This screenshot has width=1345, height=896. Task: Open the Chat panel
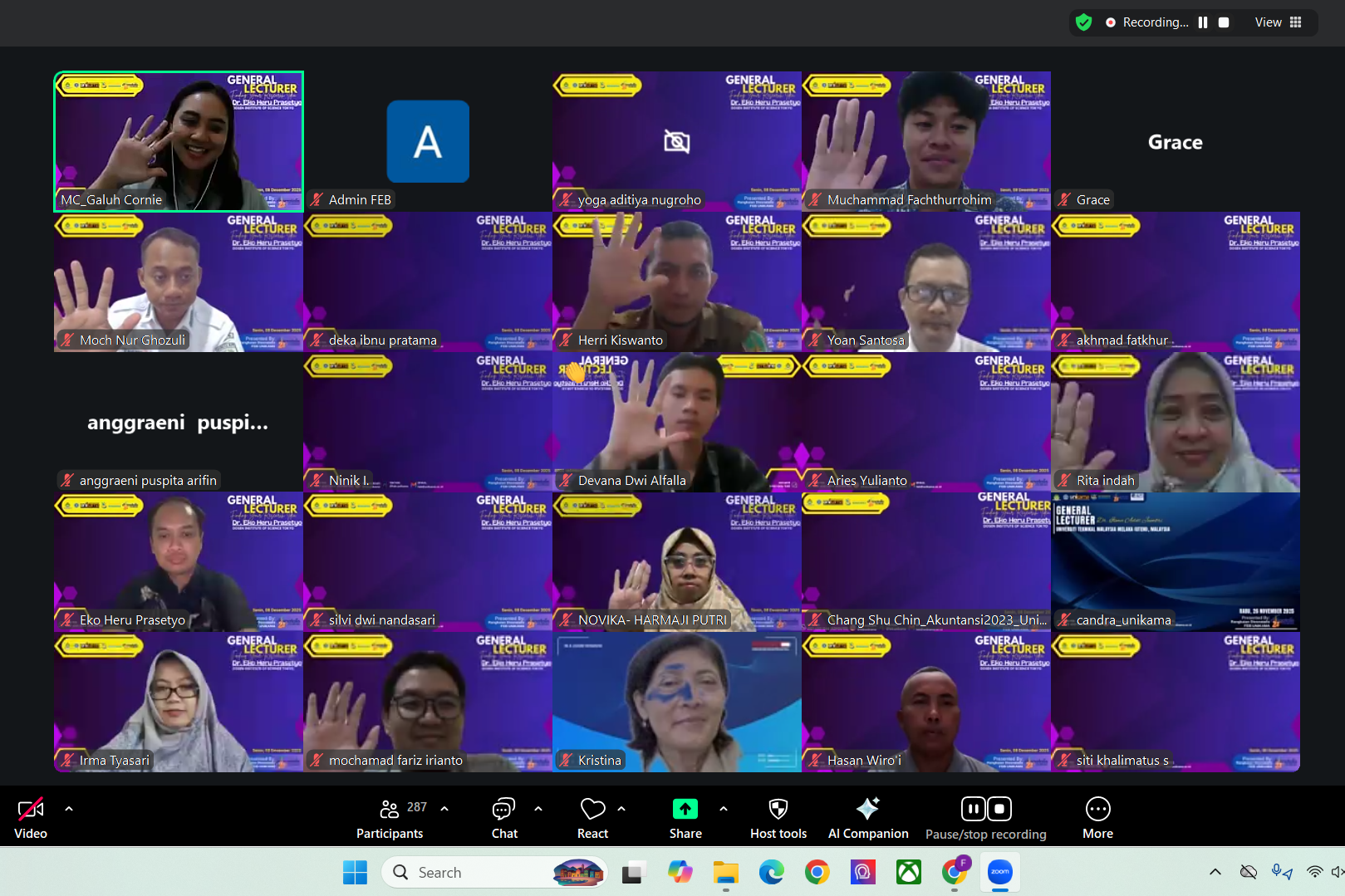[x=503, y=818]
